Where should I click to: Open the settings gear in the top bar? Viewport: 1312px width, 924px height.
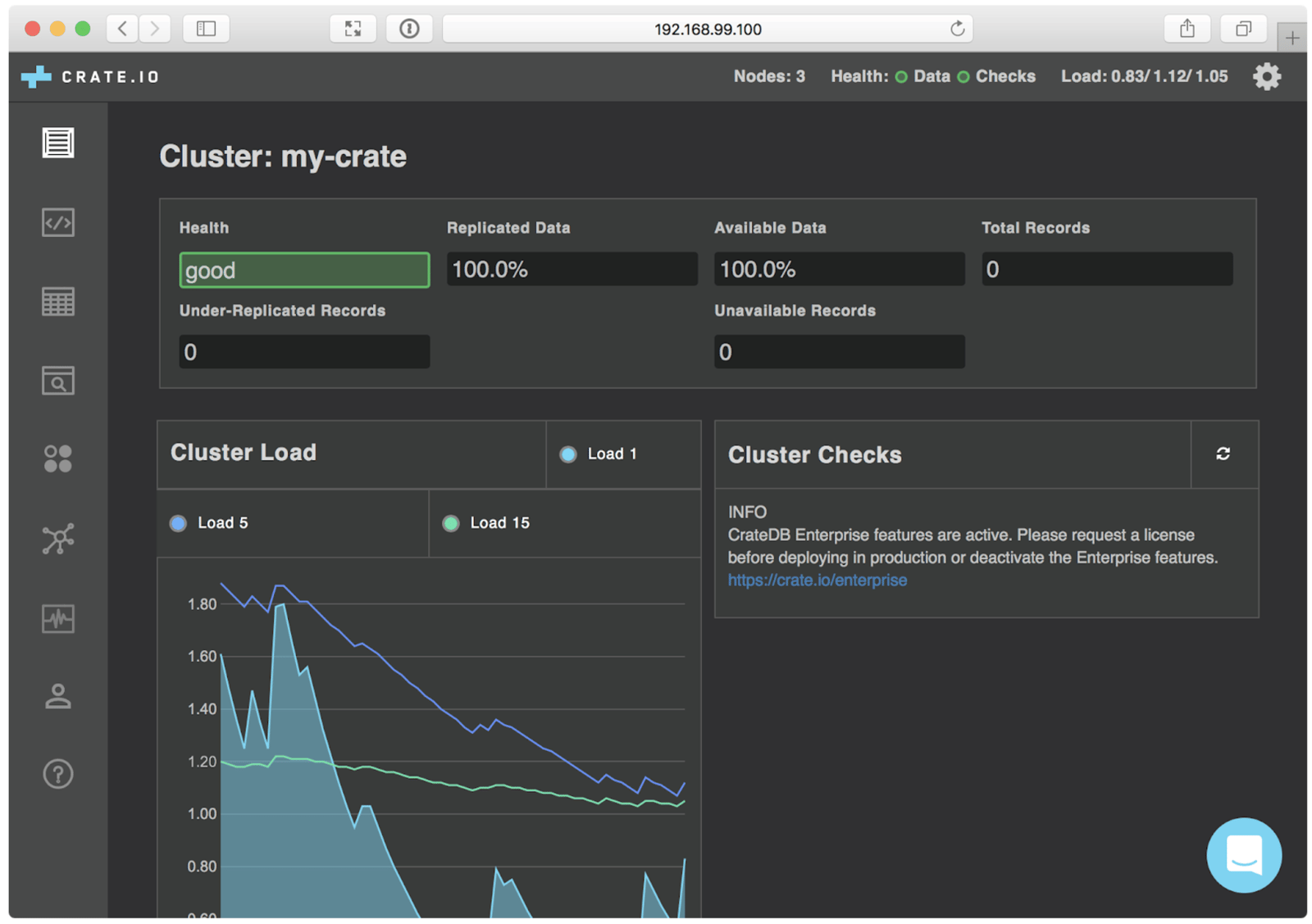[1266, 76]
